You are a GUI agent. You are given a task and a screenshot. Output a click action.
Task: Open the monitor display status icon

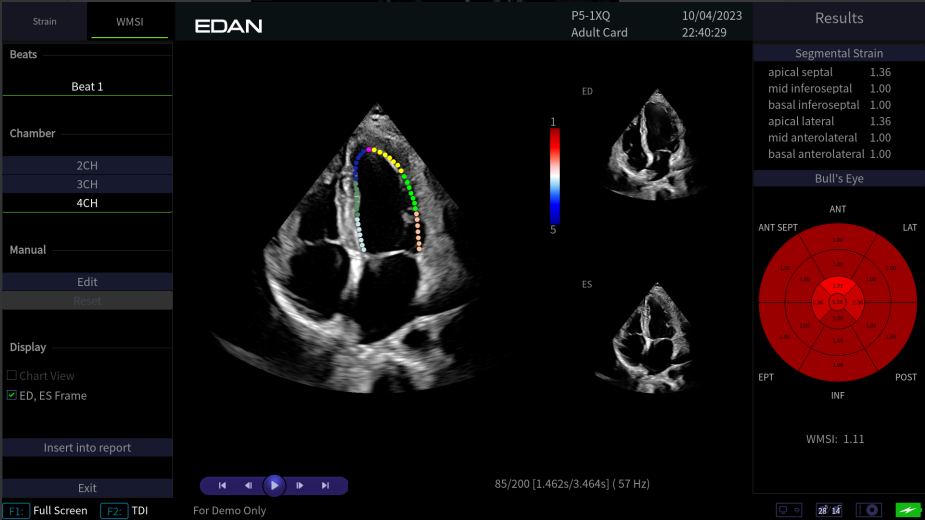click(x=788, y=510)
